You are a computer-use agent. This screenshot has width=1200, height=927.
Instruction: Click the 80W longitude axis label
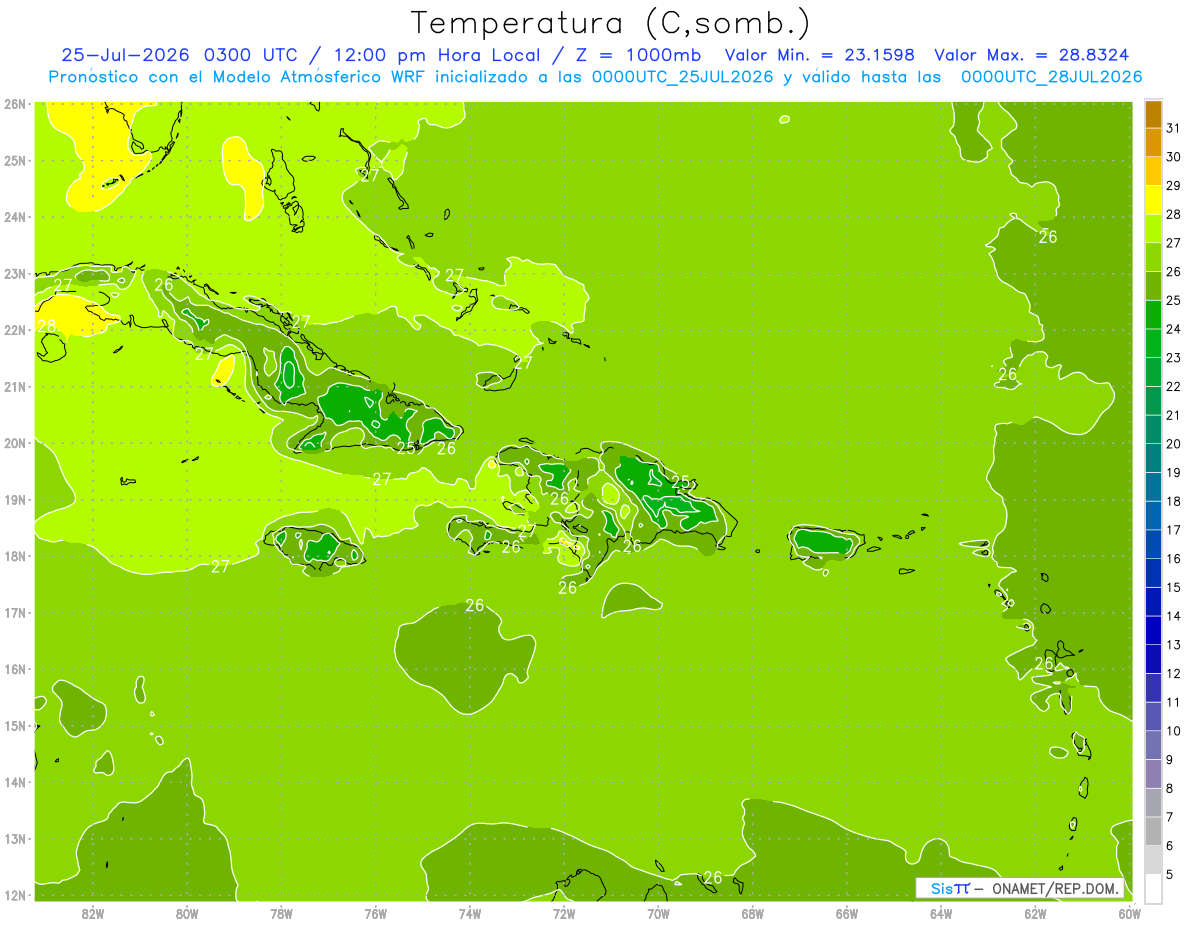click(187, 913)
